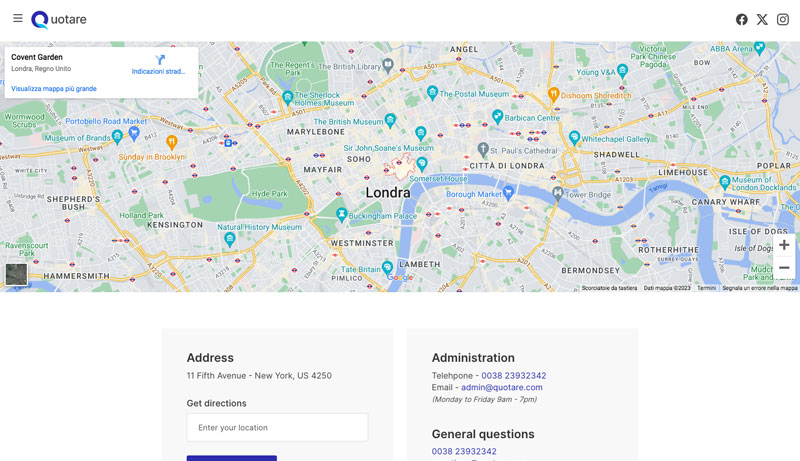800x461 pixels.
Task: Click the Indicazioni stradali directions icon
Action: tap(159, 61)
